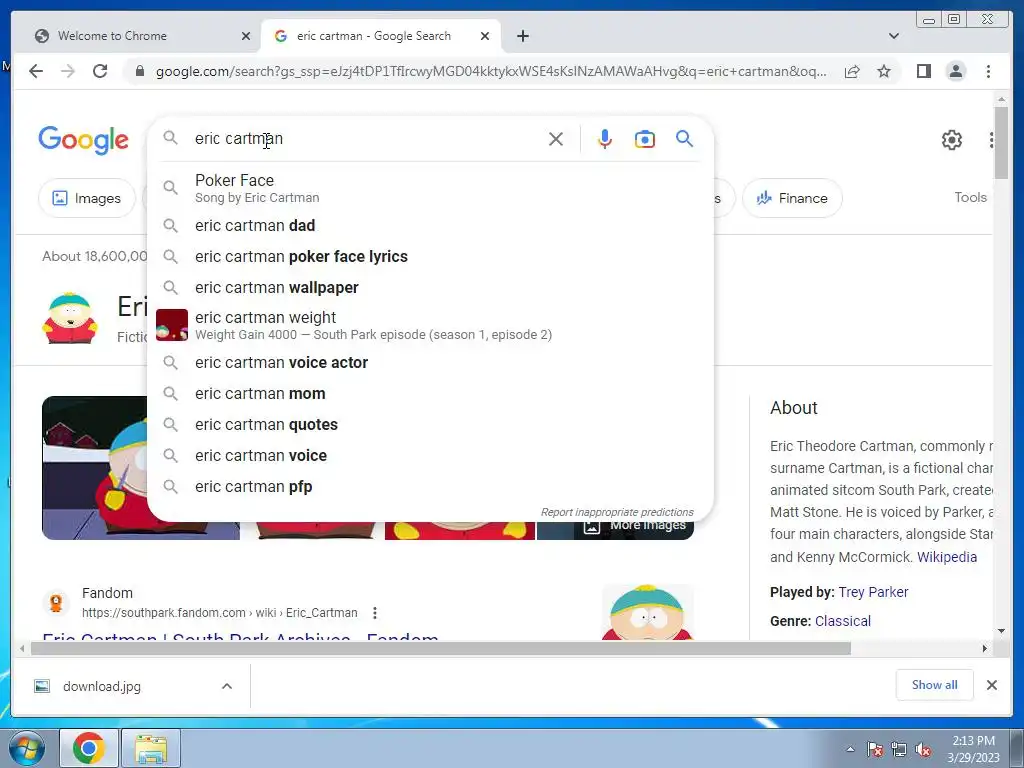Open Trey Parker link
Image resolution: width=1024 pixels, height=768 pixels.
point(873,592)
